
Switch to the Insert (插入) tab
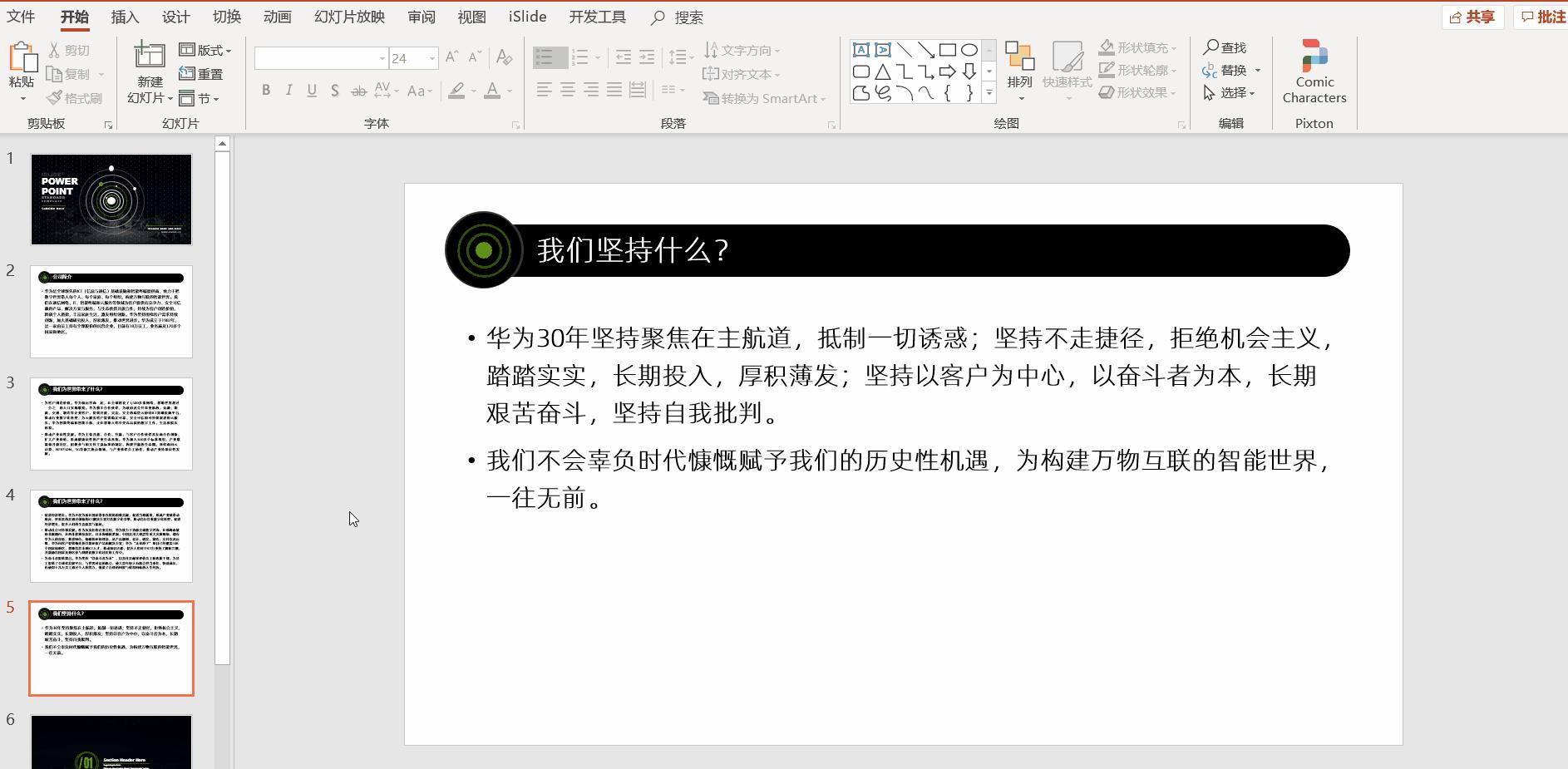tap(125, 17)
